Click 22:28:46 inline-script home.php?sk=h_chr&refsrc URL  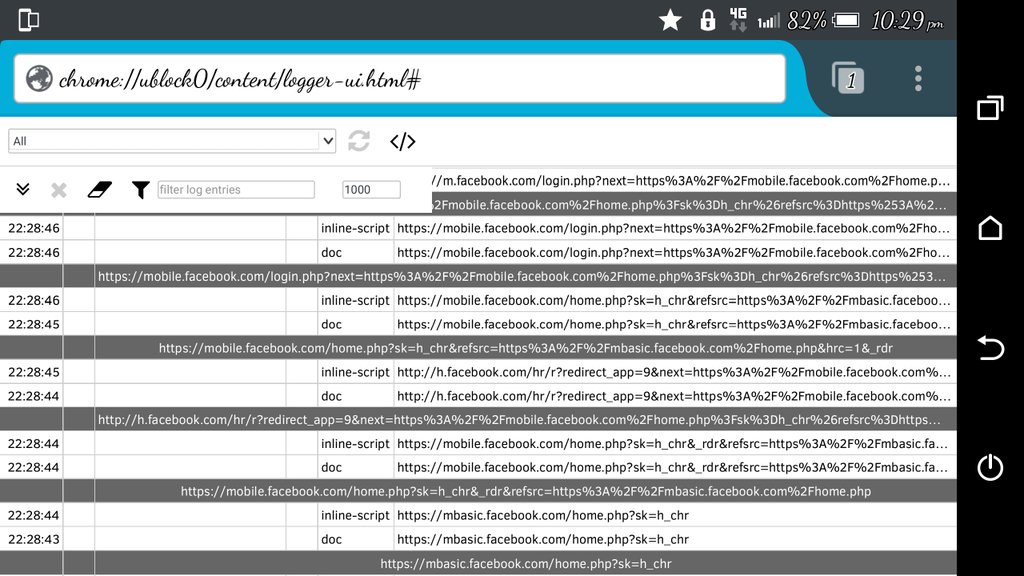[x=673, y=300]
